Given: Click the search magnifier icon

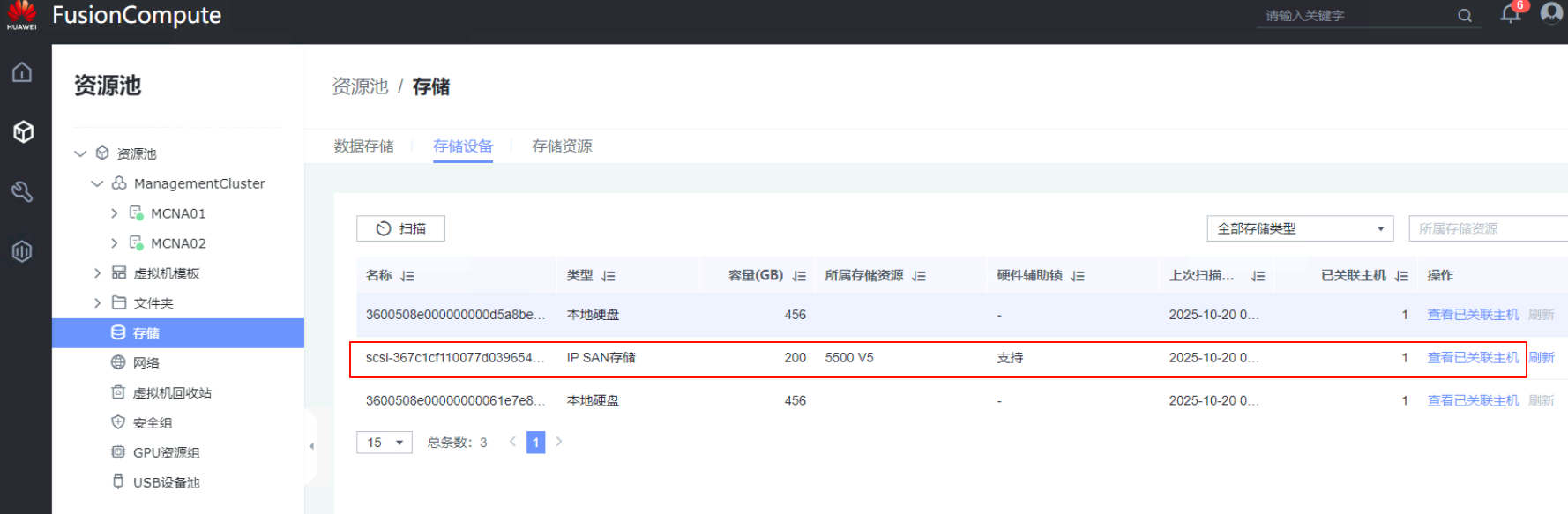Looking at the screenshot, I should pos(1465,16).
